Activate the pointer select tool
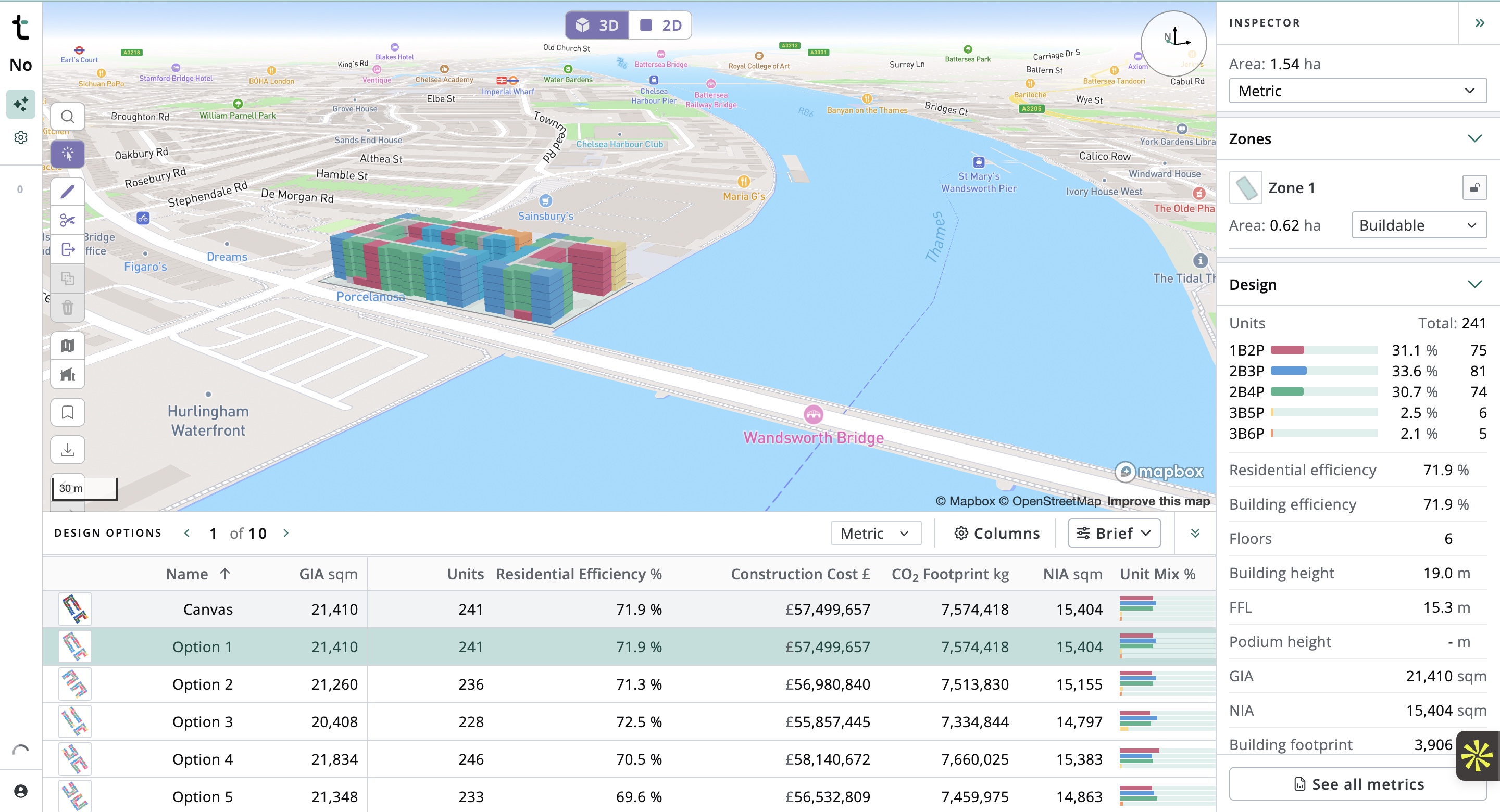Screen dimensions: 1500x812 (68, 154)
